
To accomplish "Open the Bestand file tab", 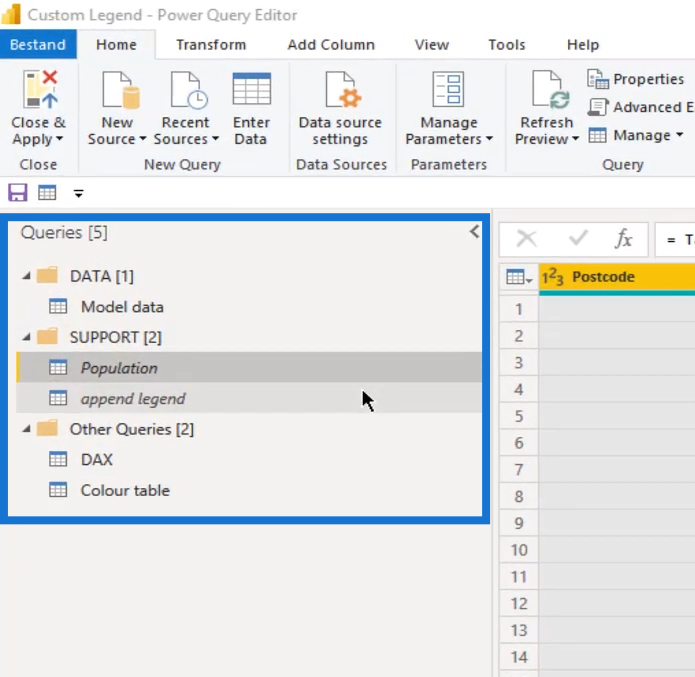I will [x=38, y=44].
